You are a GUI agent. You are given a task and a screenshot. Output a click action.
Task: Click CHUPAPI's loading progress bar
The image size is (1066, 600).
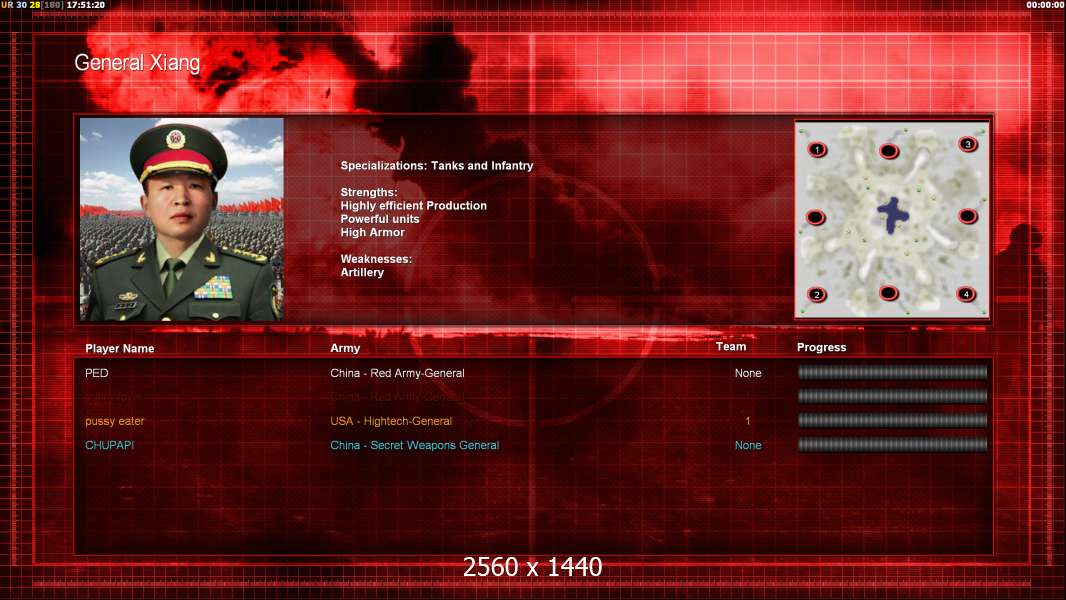click(892, 445)
